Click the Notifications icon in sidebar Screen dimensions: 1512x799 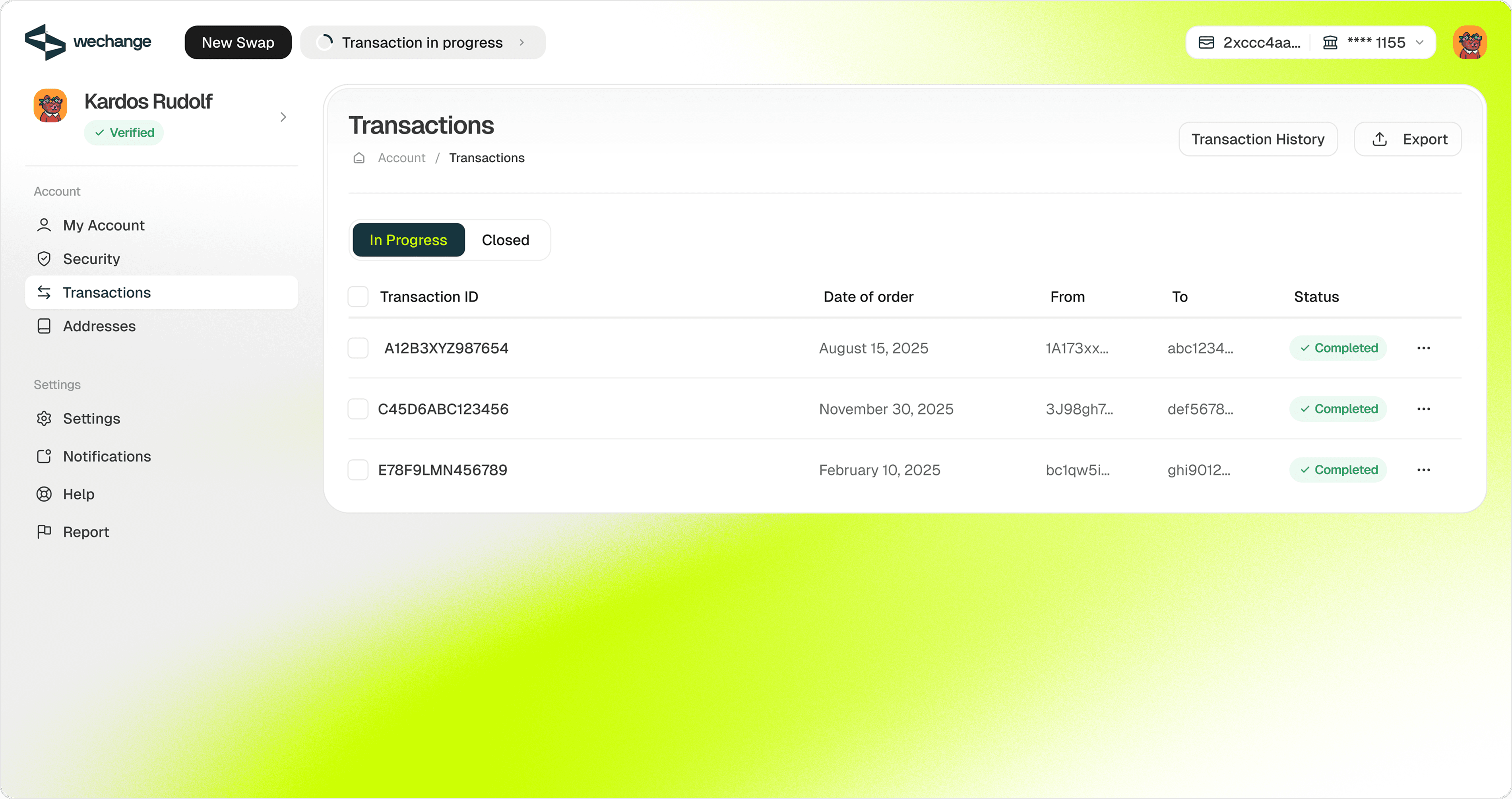pos(44,457)
